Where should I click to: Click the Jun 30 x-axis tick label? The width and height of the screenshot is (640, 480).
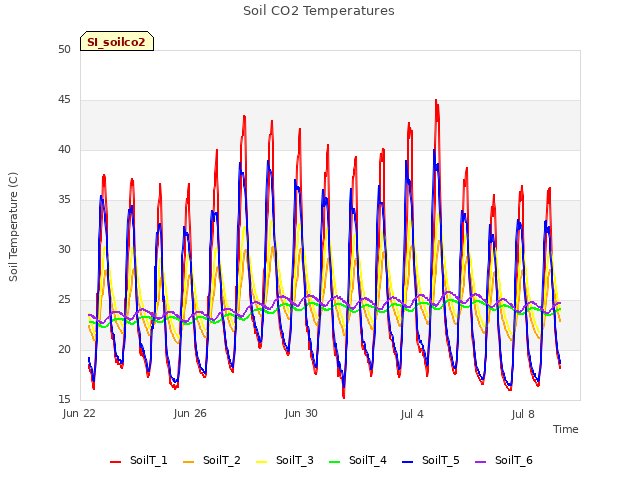pyautogui.click(x=301, y=413)
